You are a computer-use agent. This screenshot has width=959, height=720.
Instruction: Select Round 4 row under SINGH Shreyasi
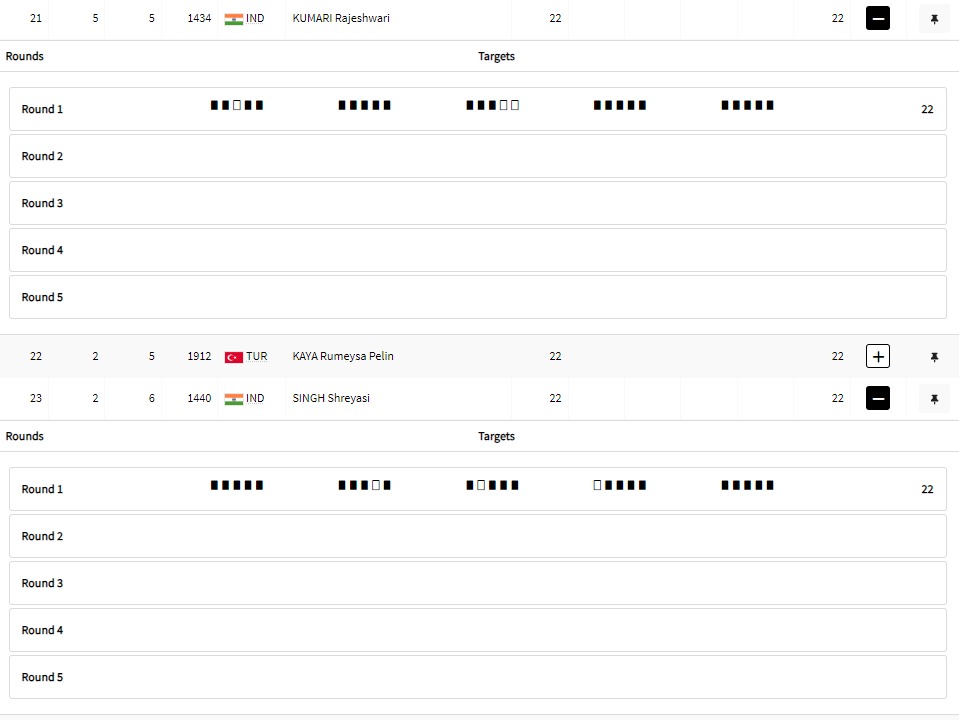coord(477,630)
